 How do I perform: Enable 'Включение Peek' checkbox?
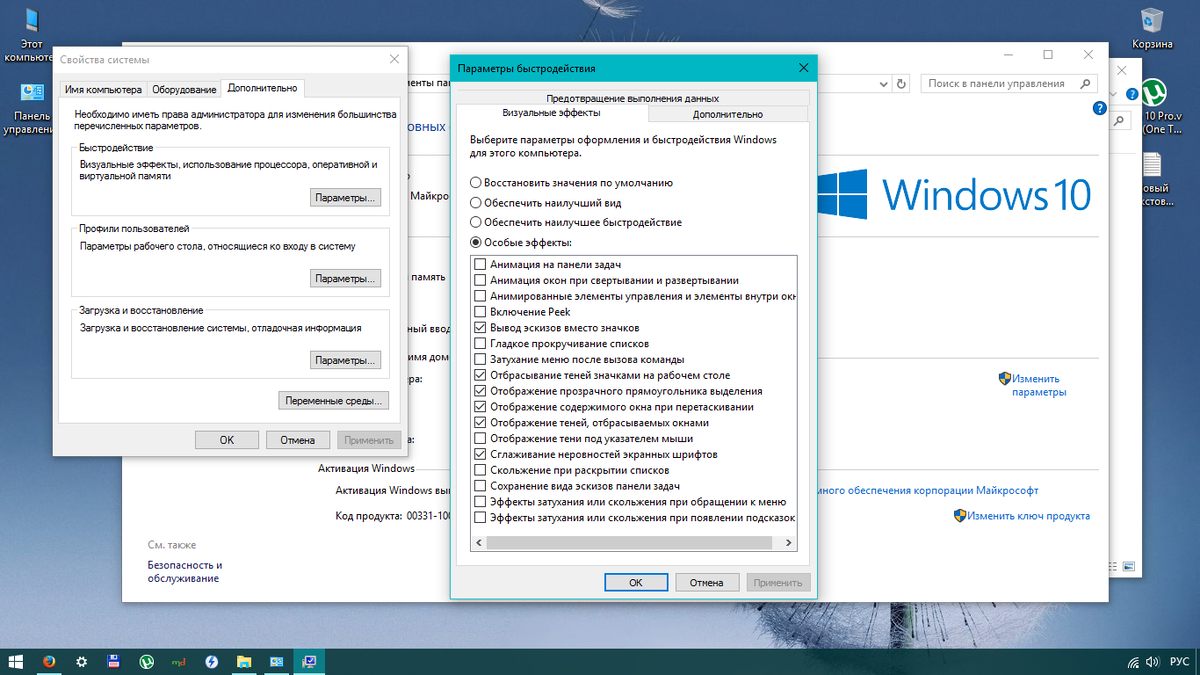pos(480,312)
